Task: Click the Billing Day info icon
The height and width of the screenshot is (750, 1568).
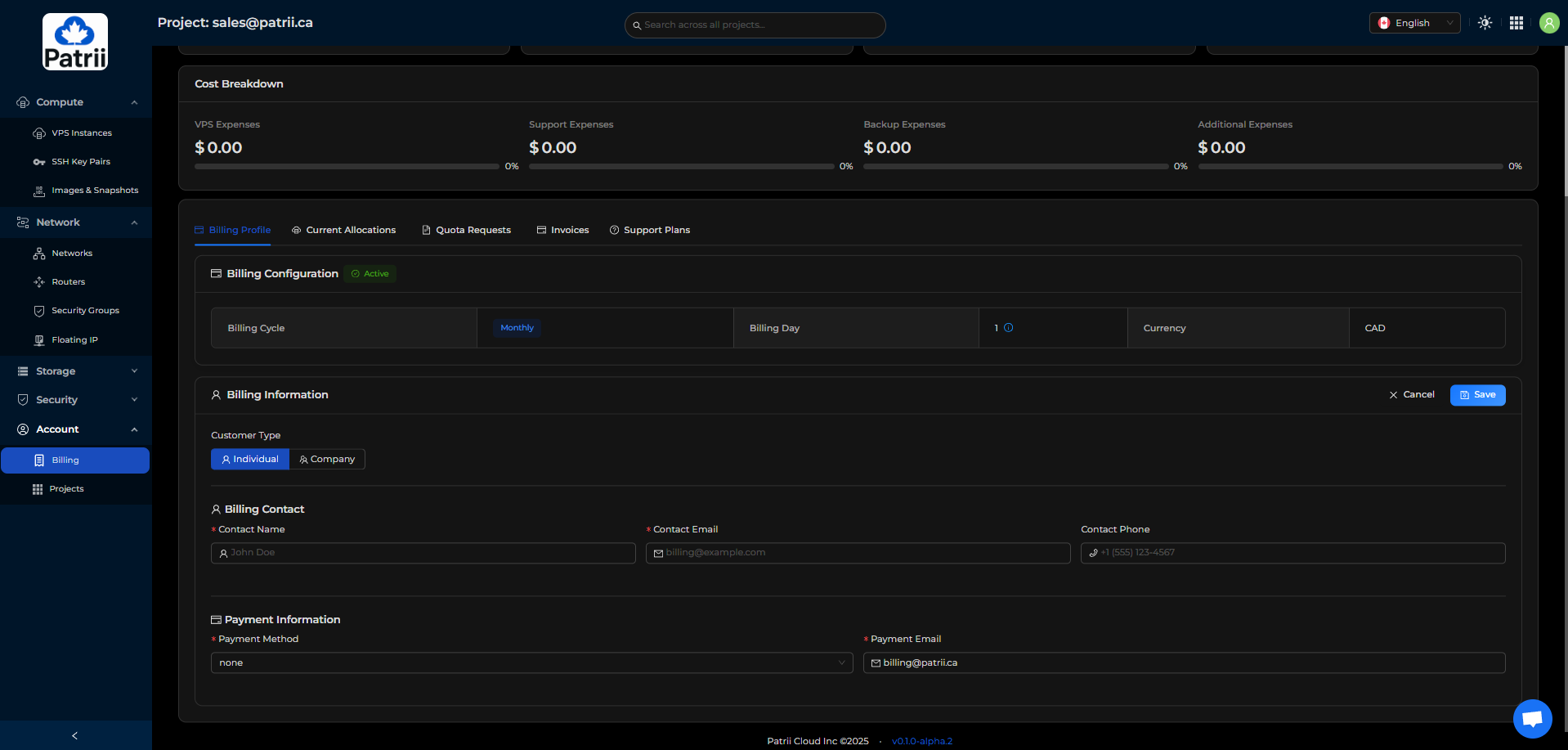Action: 1008,328
